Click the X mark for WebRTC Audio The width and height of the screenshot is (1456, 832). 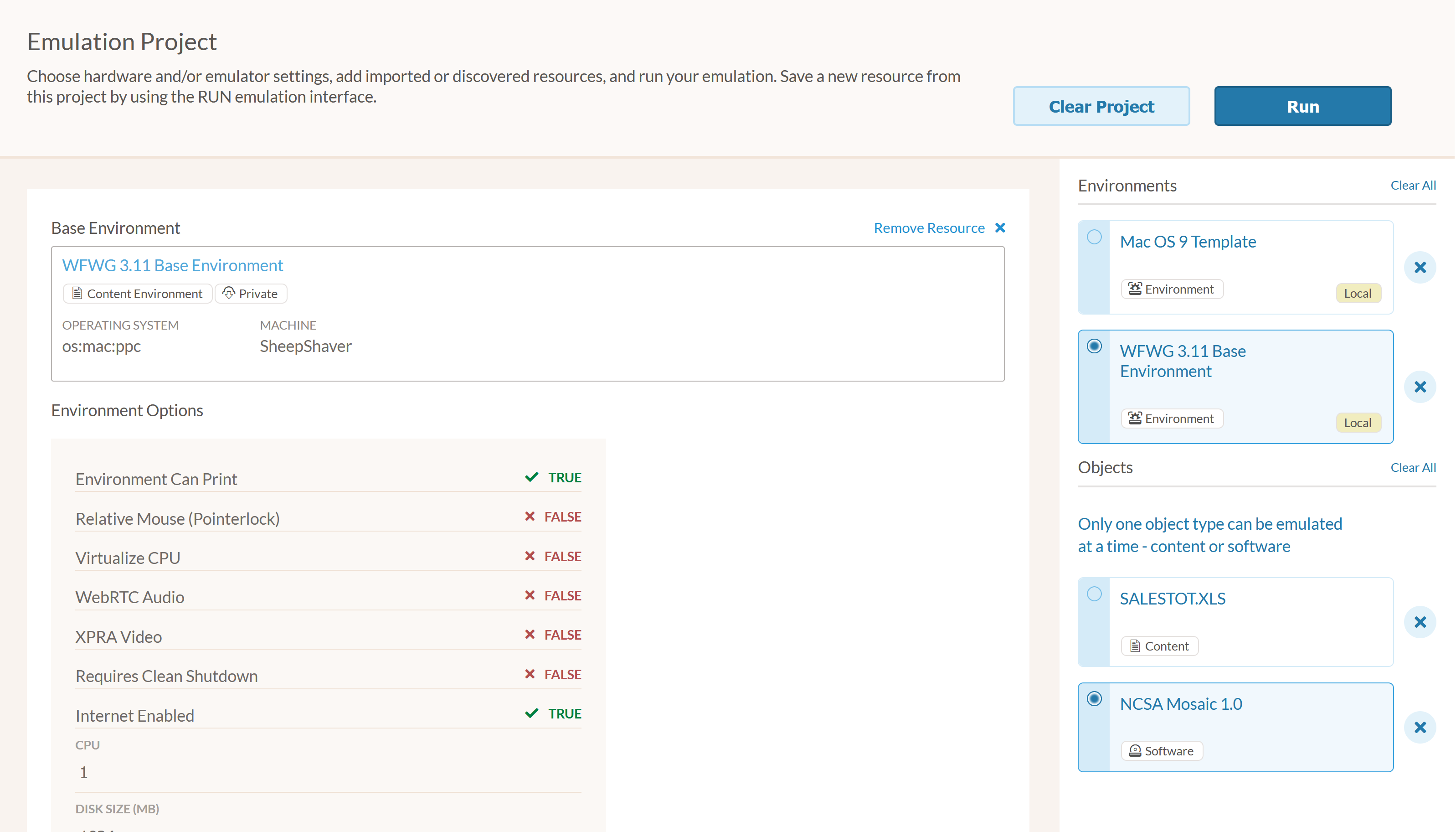point(530,595)
